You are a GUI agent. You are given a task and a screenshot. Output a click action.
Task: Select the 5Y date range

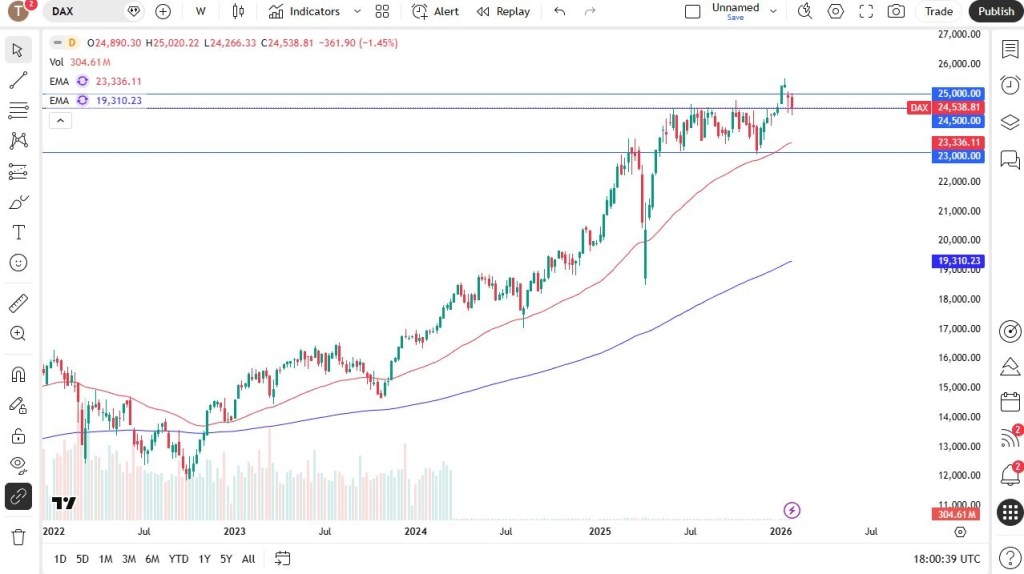[x=226, y=559]
